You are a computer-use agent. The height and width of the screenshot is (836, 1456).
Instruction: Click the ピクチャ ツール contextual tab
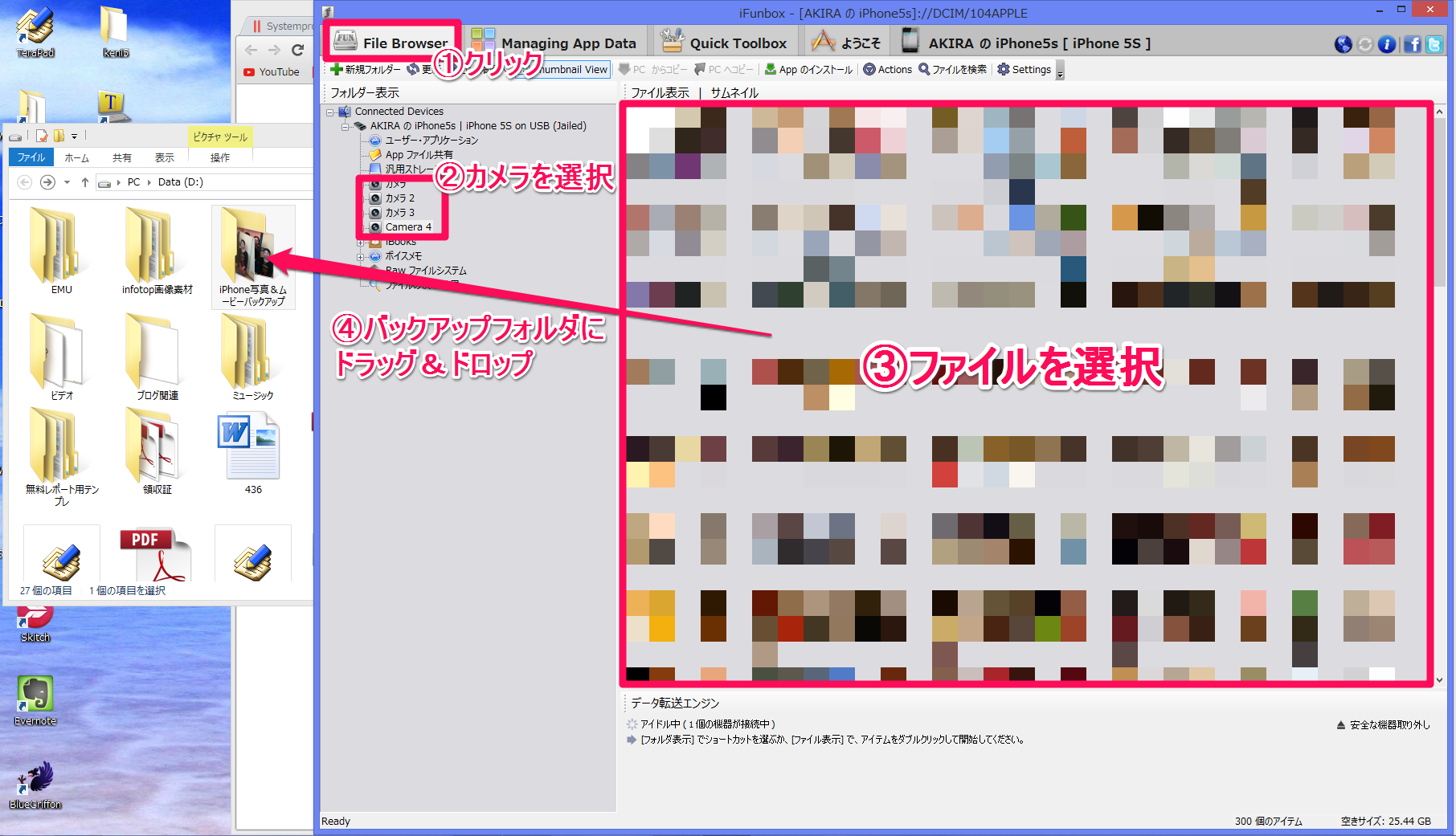220,137
